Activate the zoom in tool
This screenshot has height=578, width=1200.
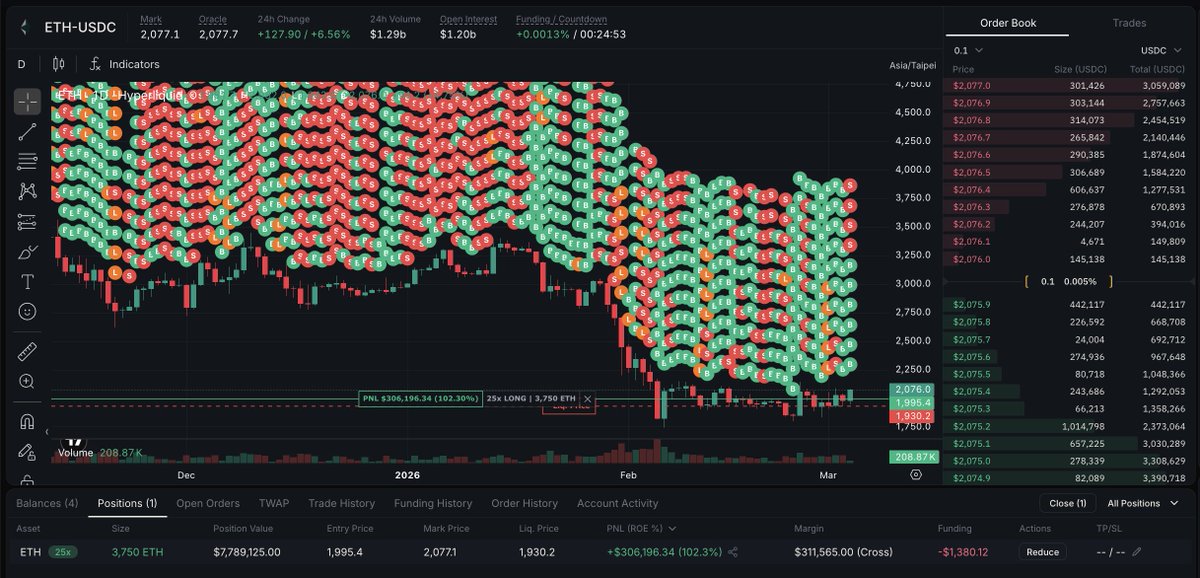(27, 381)
